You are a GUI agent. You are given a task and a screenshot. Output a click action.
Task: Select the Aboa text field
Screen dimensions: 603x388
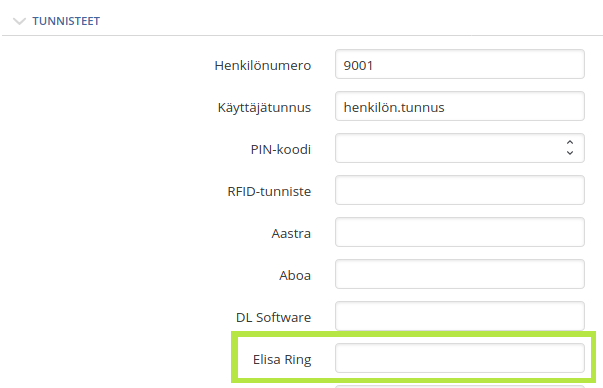pos(460,274)
